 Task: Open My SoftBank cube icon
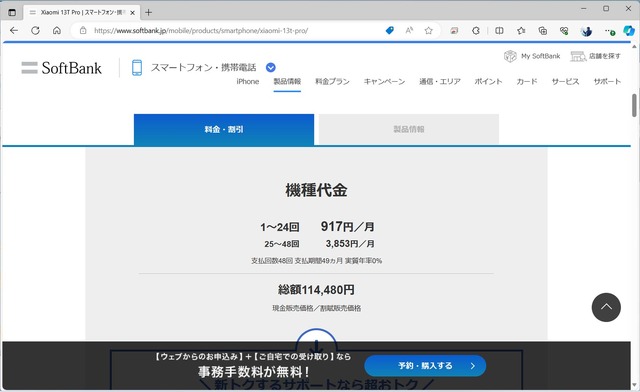(510, 56)
